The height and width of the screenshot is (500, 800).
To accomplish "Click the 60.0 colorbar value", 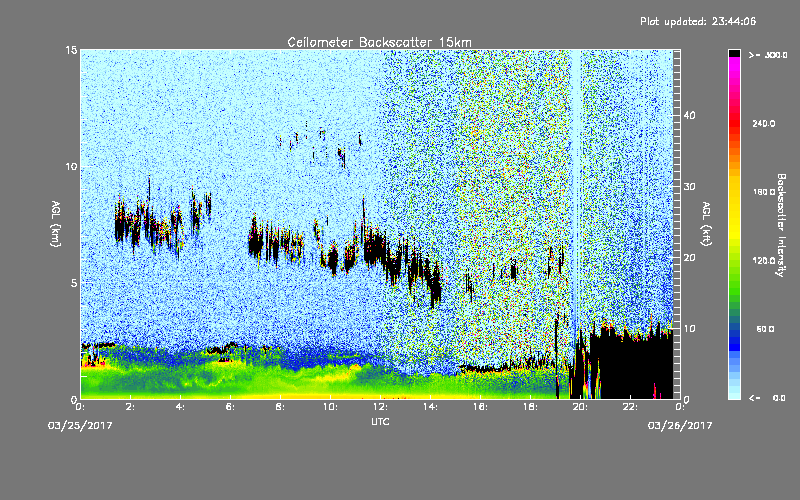I will (x=765, y=330).
